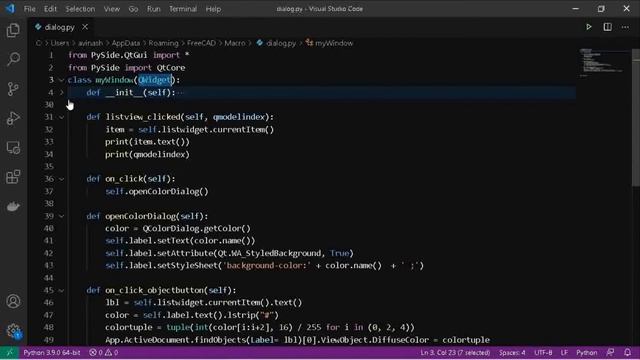Expand the folded __init__ method

[x=61, y=93]
